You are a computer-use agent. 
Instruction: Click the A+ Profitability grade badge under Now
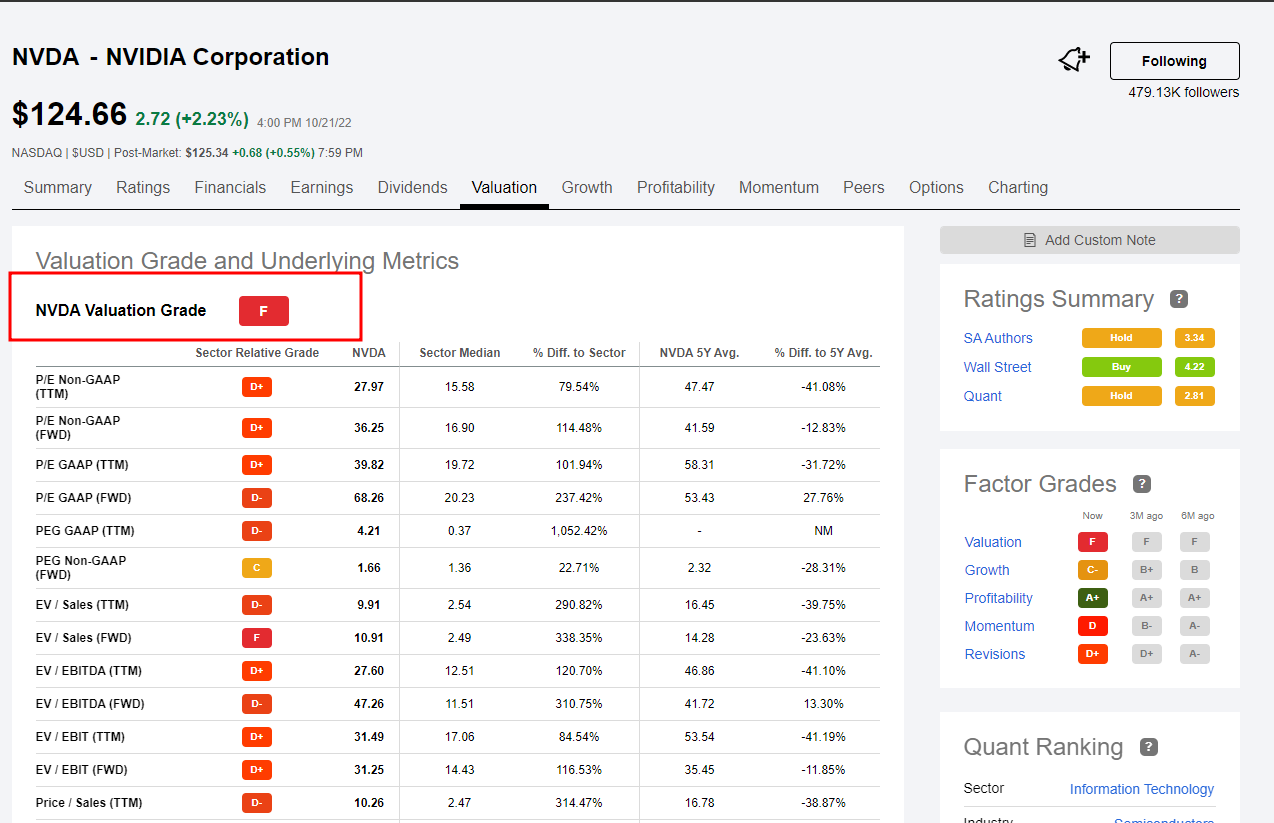tap(1093, 598)
